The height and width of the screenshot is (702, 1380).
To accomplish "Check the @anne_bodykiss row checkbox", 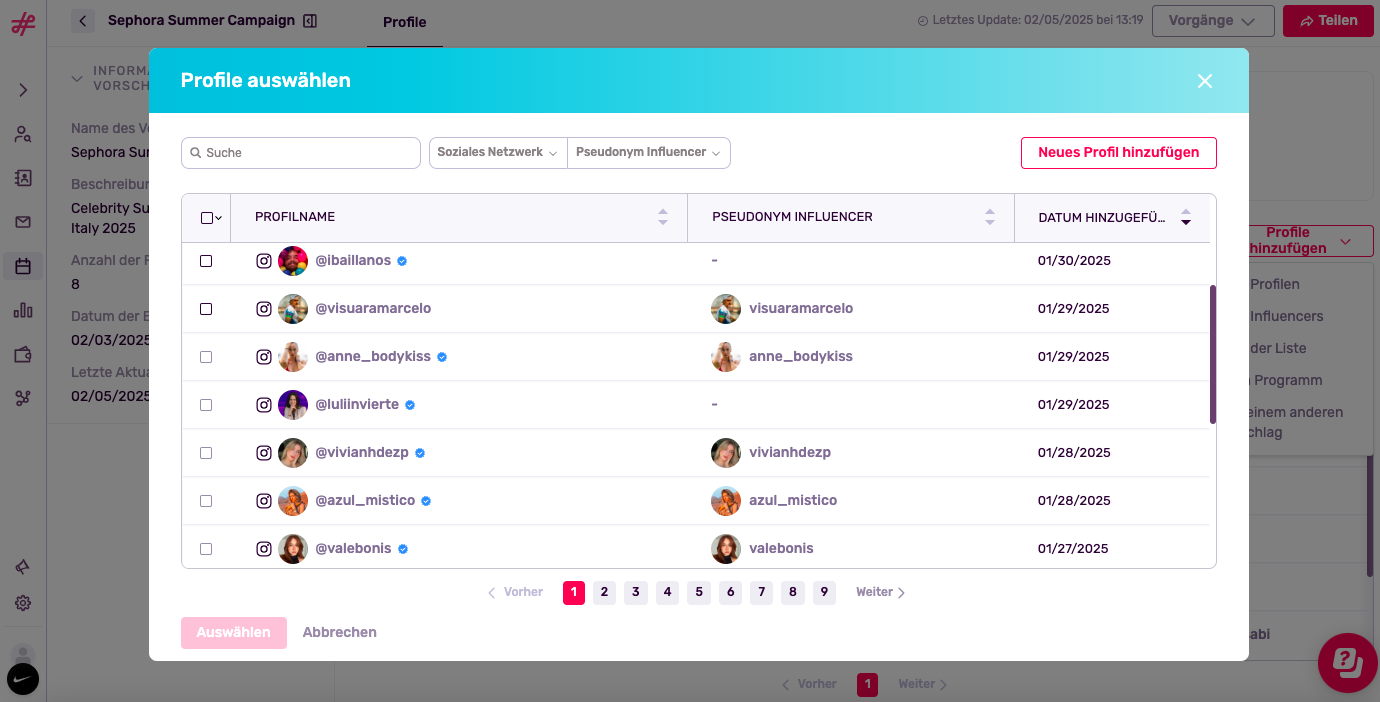I will [x=206, y=357].
